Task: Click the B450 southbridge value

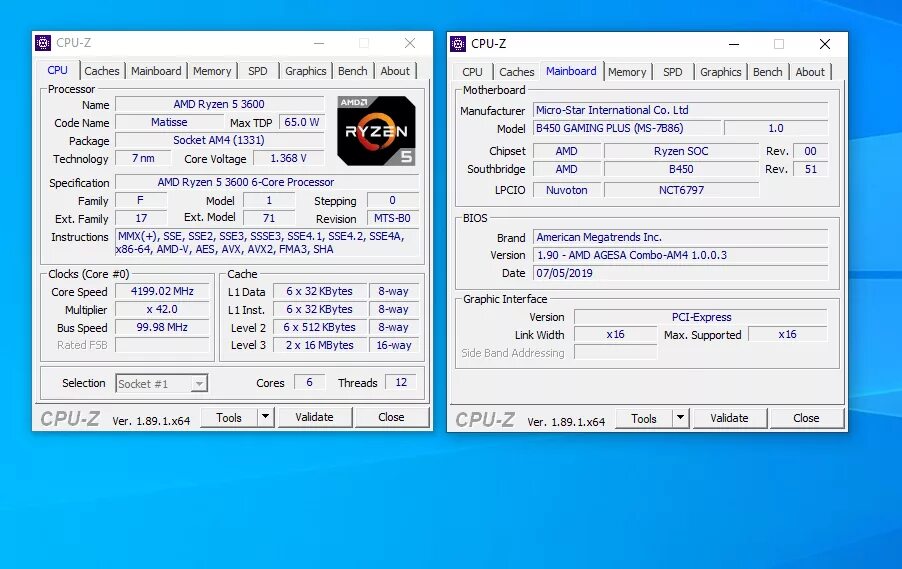Action: click(681, 169)
